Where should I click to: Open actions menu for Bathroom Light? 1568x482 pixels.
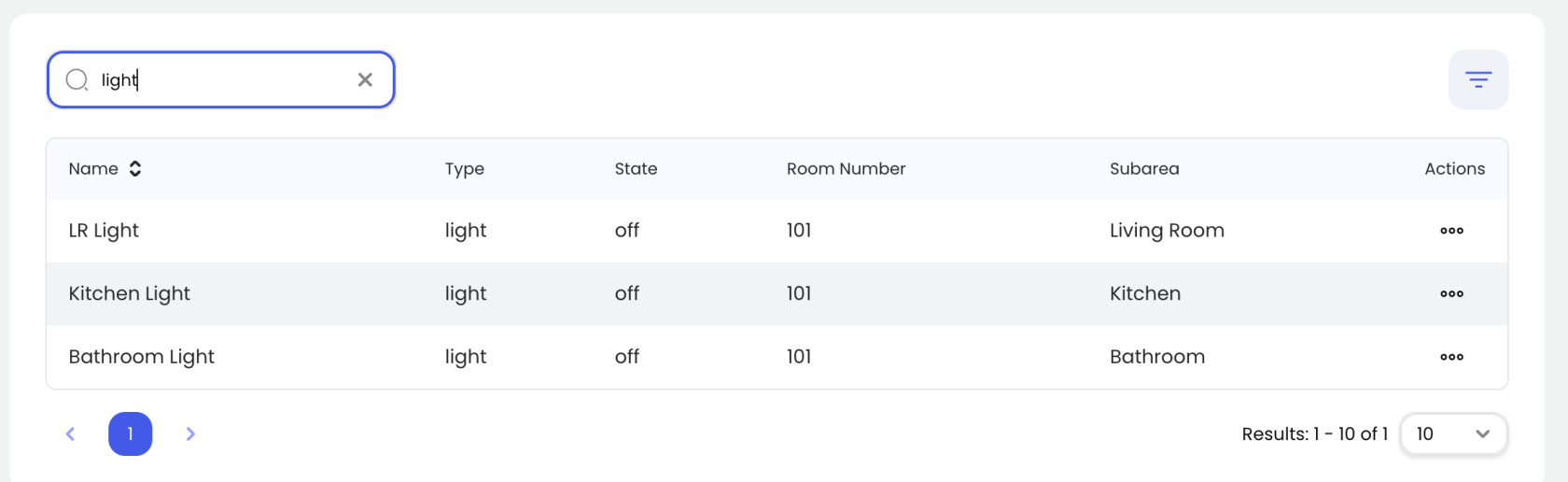1451,357
